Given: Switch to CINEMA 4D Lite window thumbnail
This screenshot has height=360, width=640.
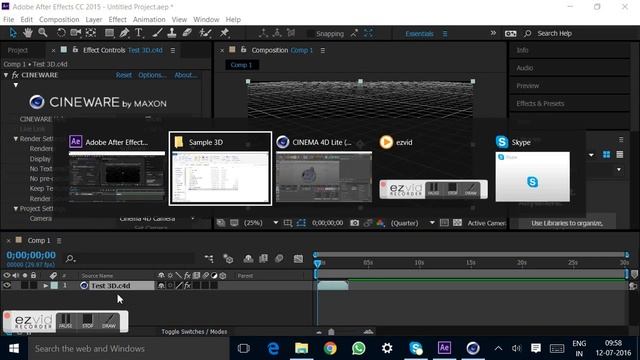Looking at the screenshot, I should click(x=324, y=169).
